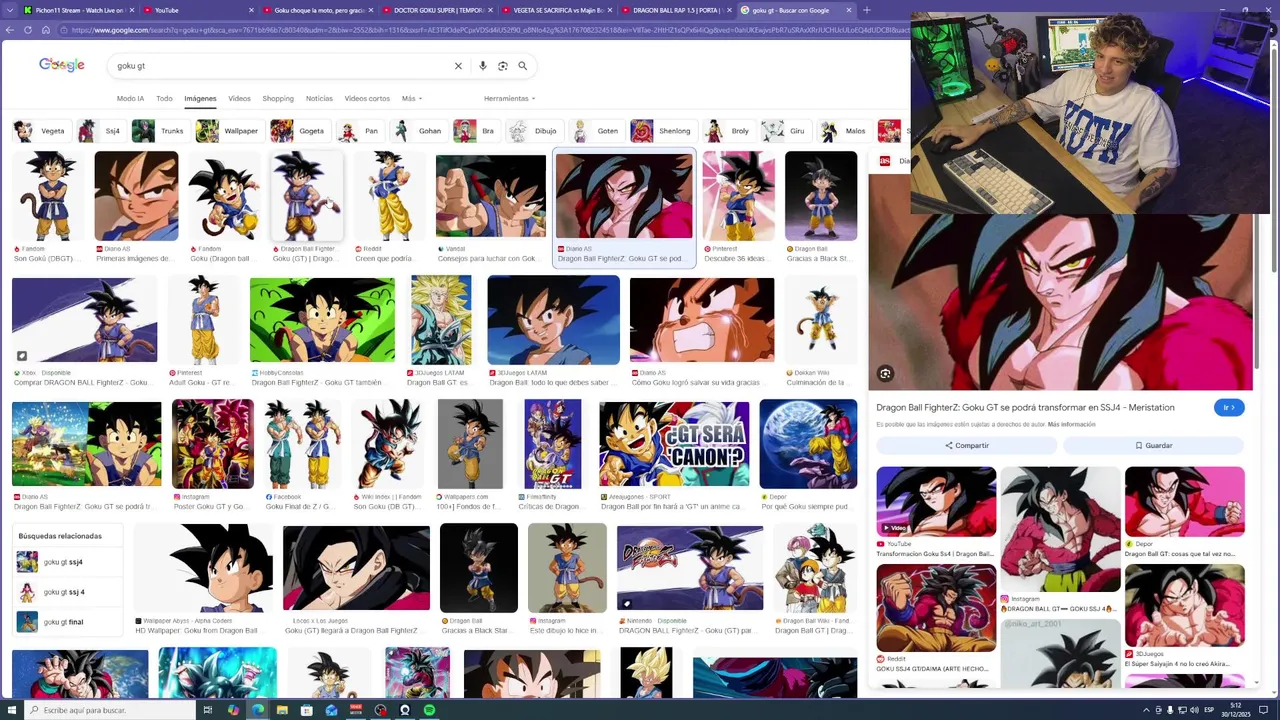Click the share icon in Compartir button

tap(949, 446)
